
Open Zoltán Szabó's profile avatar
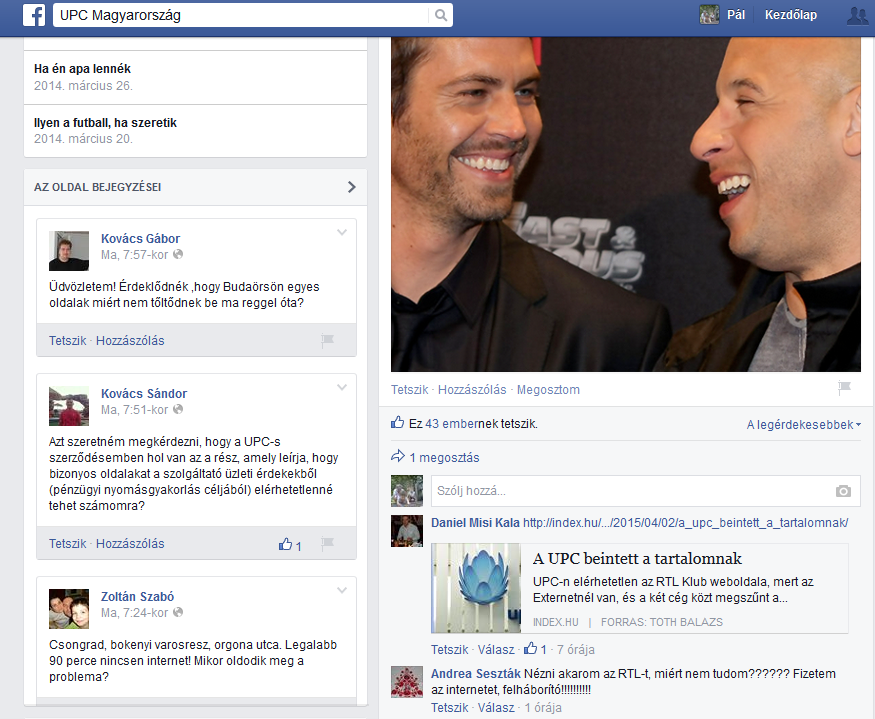coord(69,609)
